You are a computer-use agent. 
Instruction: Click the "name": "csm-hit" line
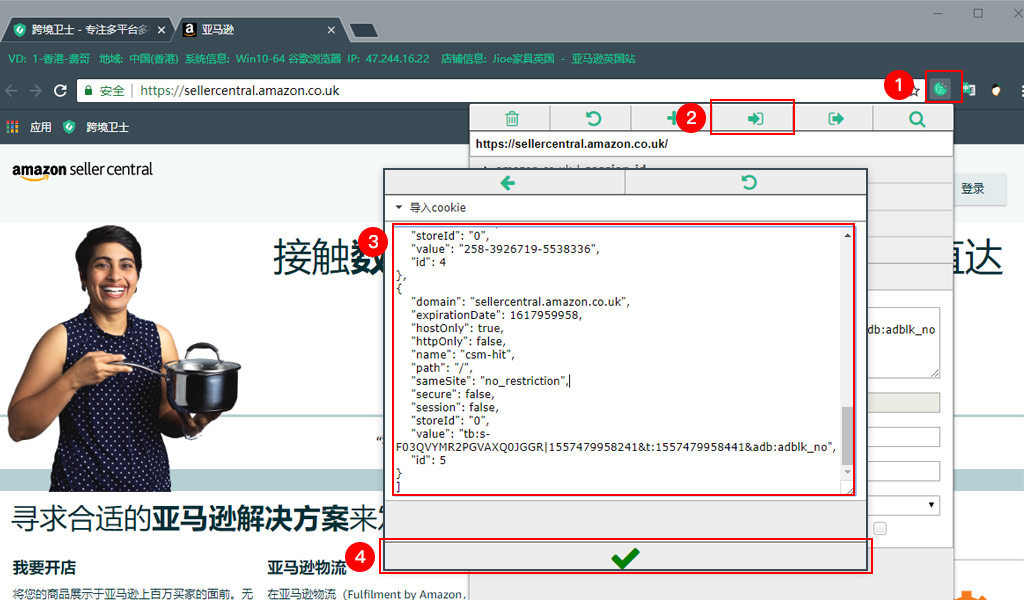pyautogui.click(x=463, y=355)
